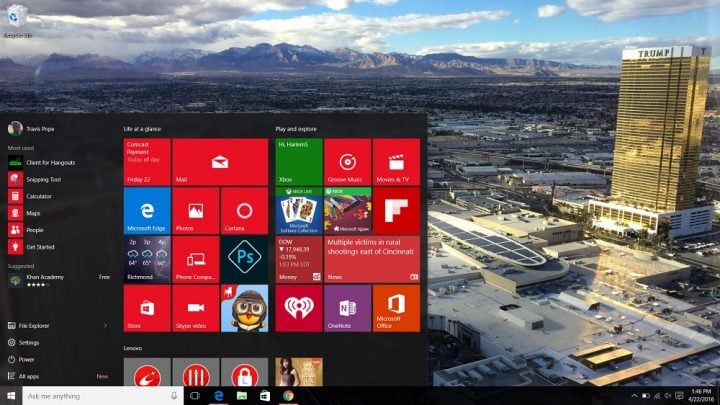Launch Edge from the taskbar
This screenshot has height=405, width=720.
(x=219, y=396)
